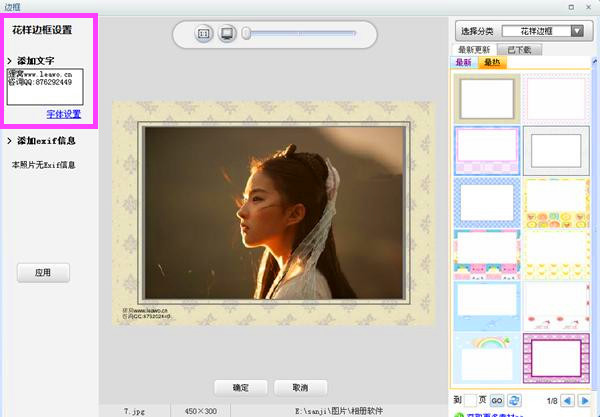Maximize the 边框 window
Screen dimensions: 600x417
(571, 7)
